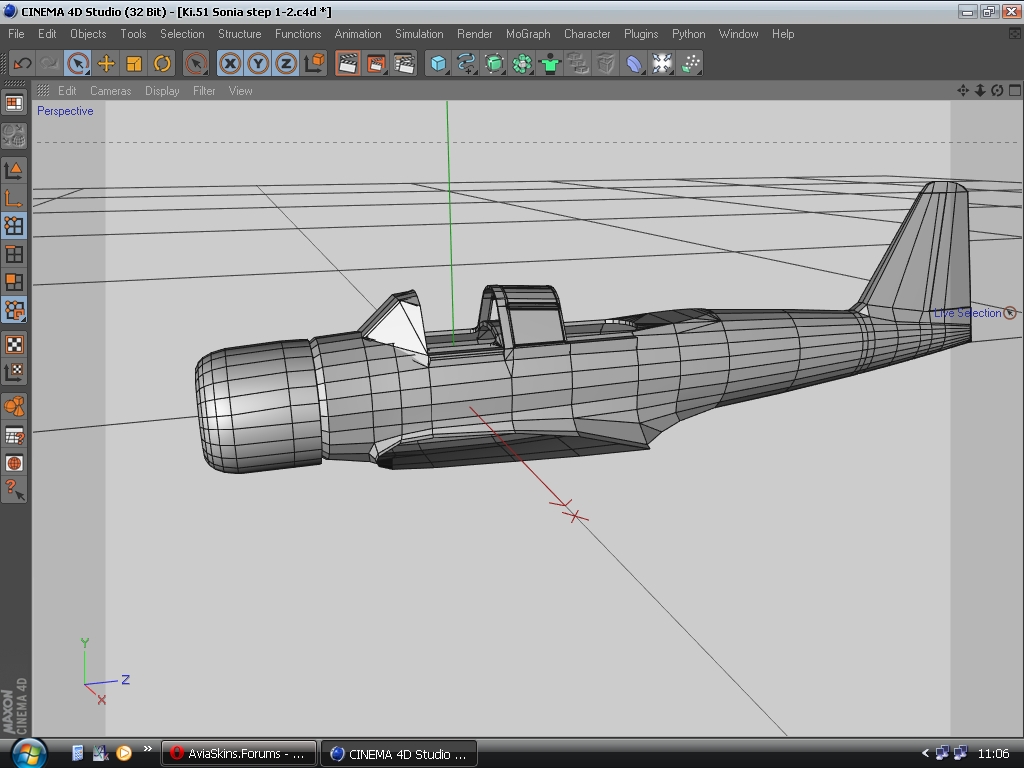Toggle Y-axis lock

tap(258, 64)
